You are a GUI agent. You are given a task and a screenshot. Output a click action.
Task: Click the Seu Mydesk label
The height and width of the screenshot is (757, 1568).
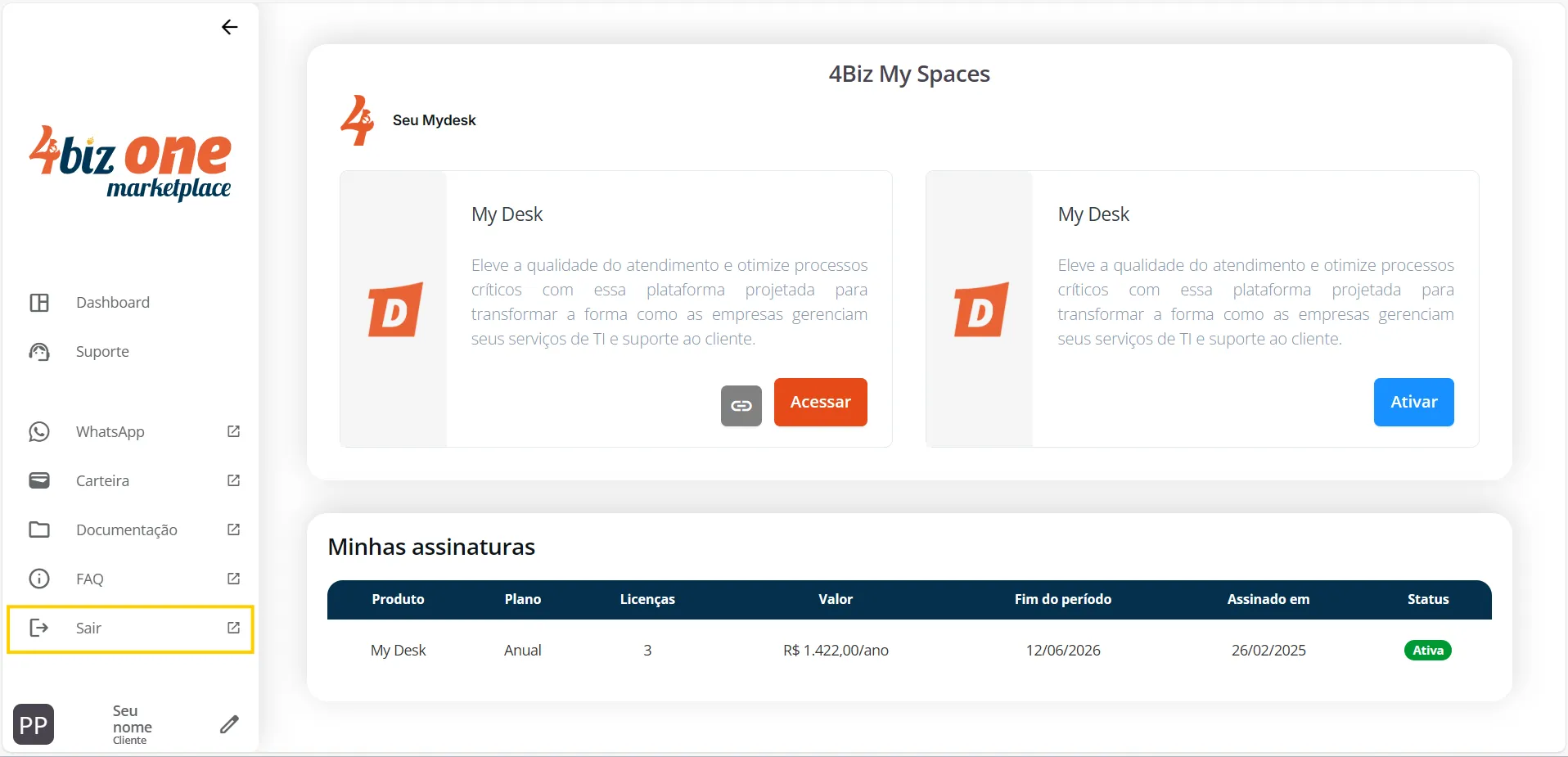[434, 120]
